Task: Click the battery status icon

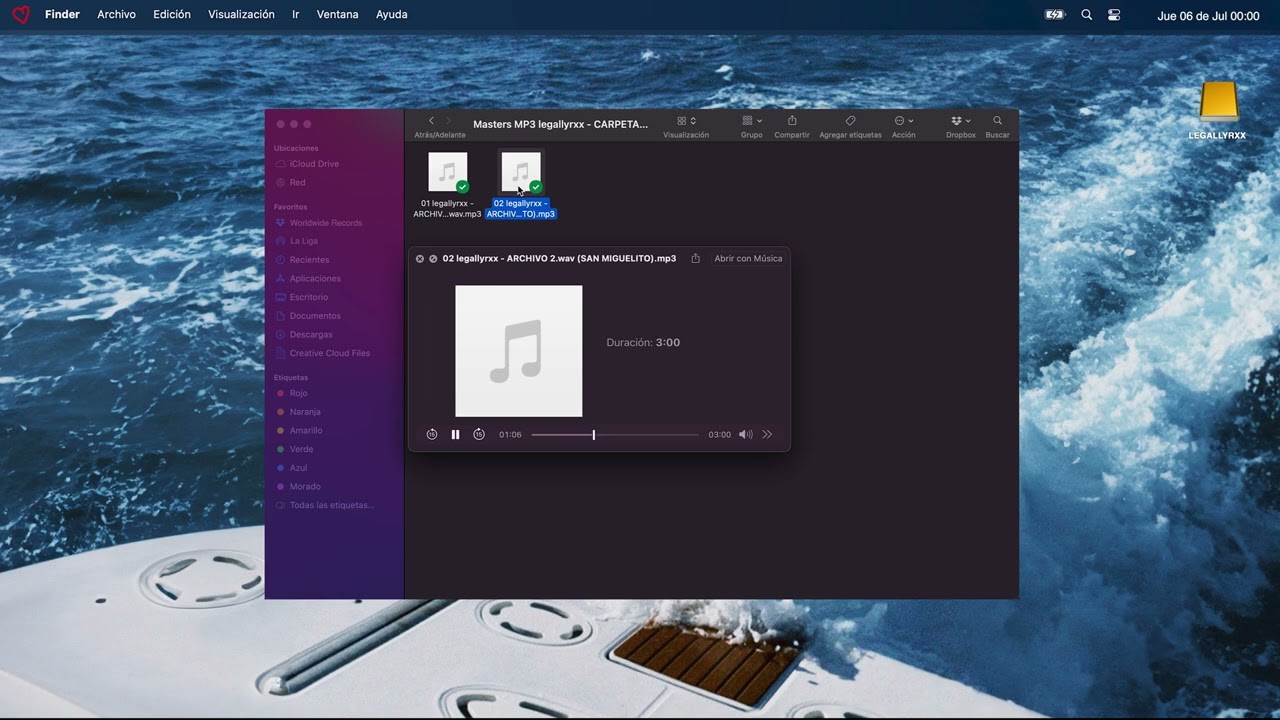Action: tap(1055, 15)
